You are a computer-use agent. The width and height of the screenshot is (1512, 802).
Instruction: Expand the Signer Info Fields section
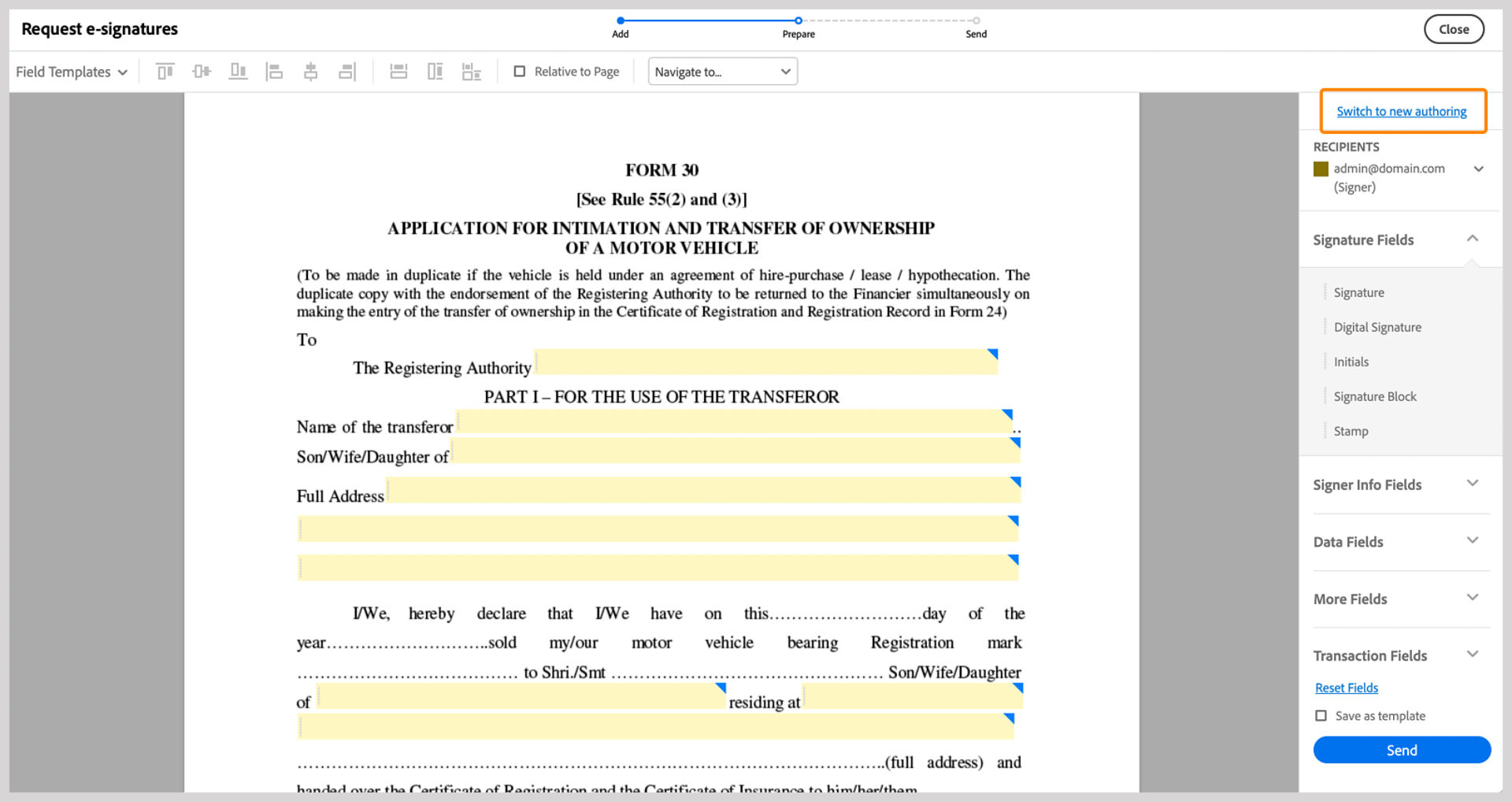pos(1473,484)
